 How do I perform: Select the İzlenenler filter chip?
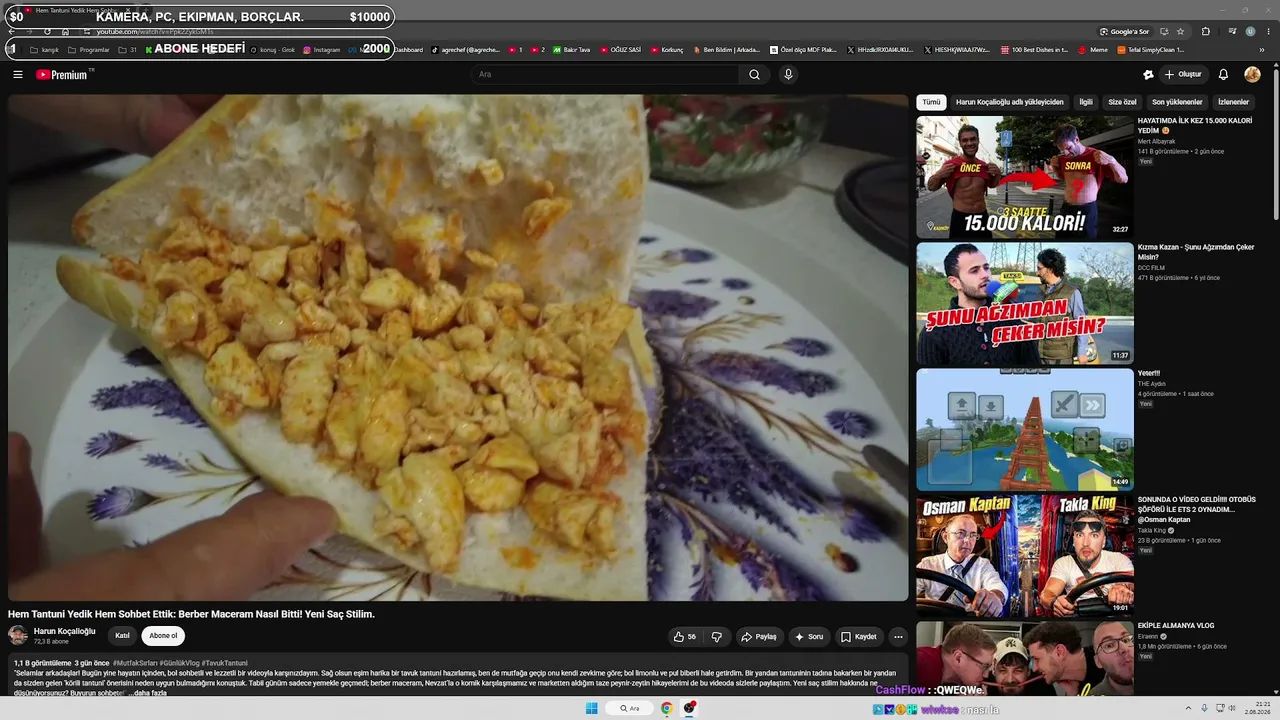tap(1233, 102)
